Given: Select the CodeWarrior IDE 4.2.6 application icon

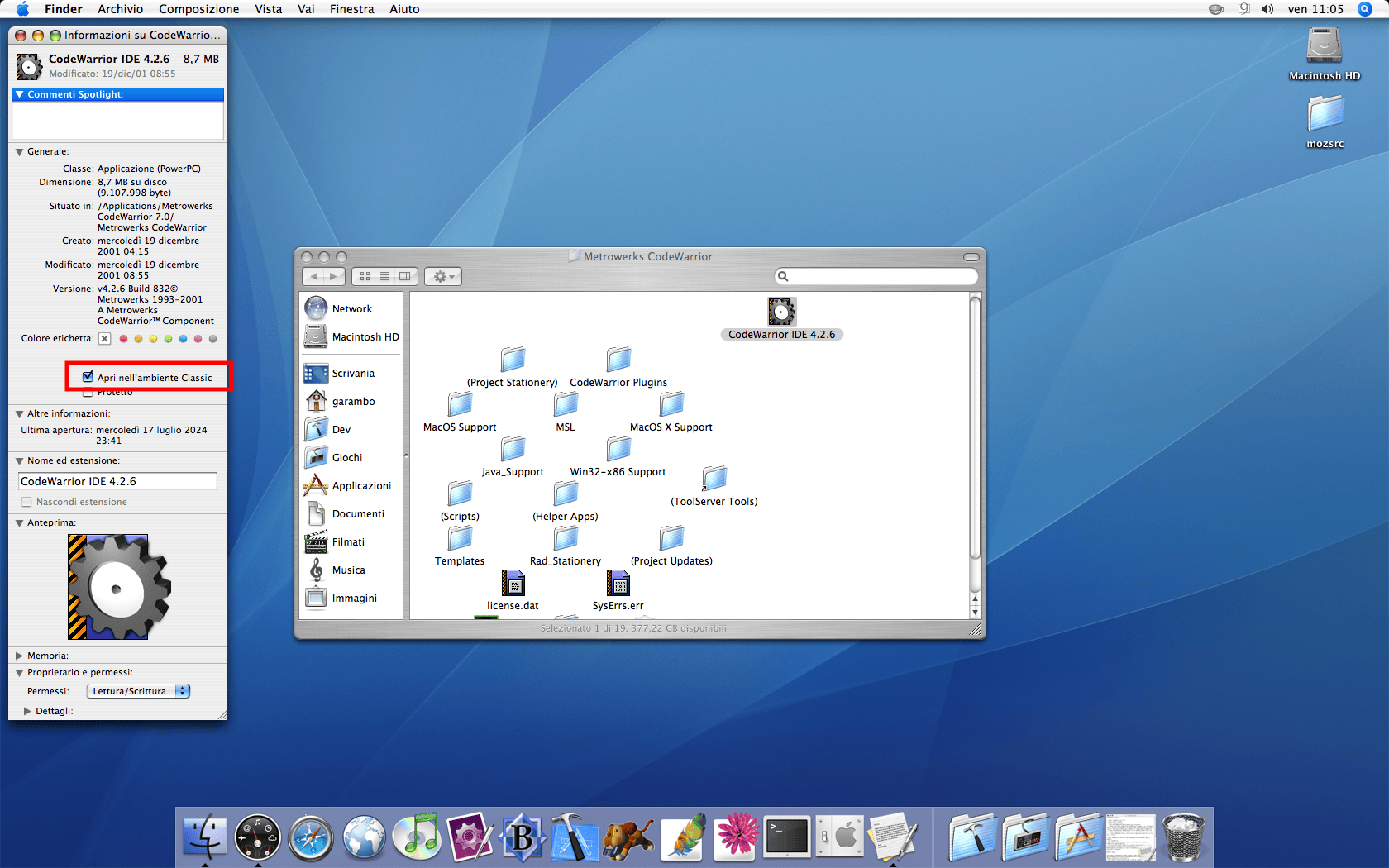Looking at the screenshot, I should [781, 312].
